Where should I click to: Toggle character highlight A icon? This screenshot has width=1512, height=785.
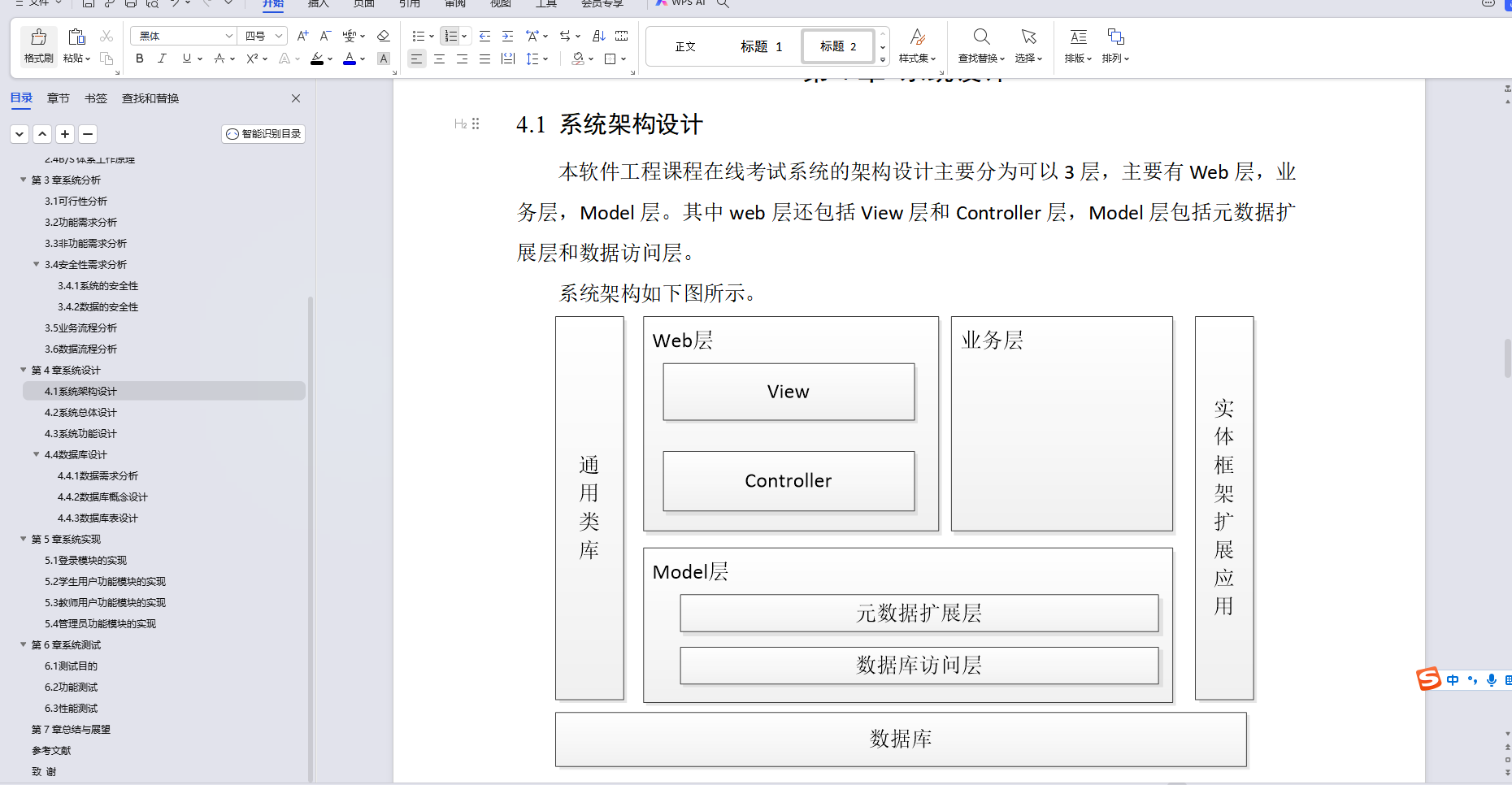point(383,59)
